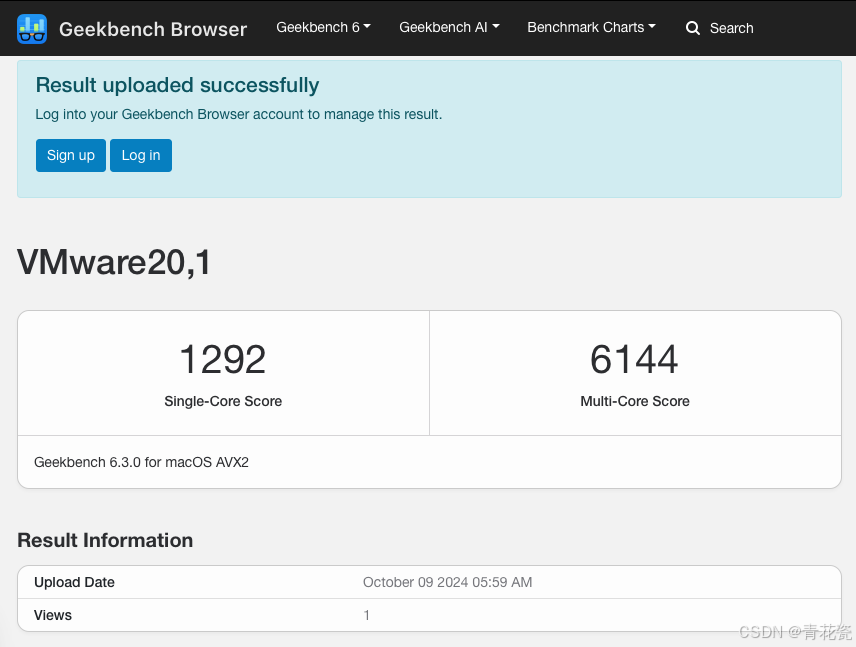Screen dimensions: 856x647
Task: Expand the Geekbench 6 dropdown menu
Action: pyautogui.click(x=323, y=27)
